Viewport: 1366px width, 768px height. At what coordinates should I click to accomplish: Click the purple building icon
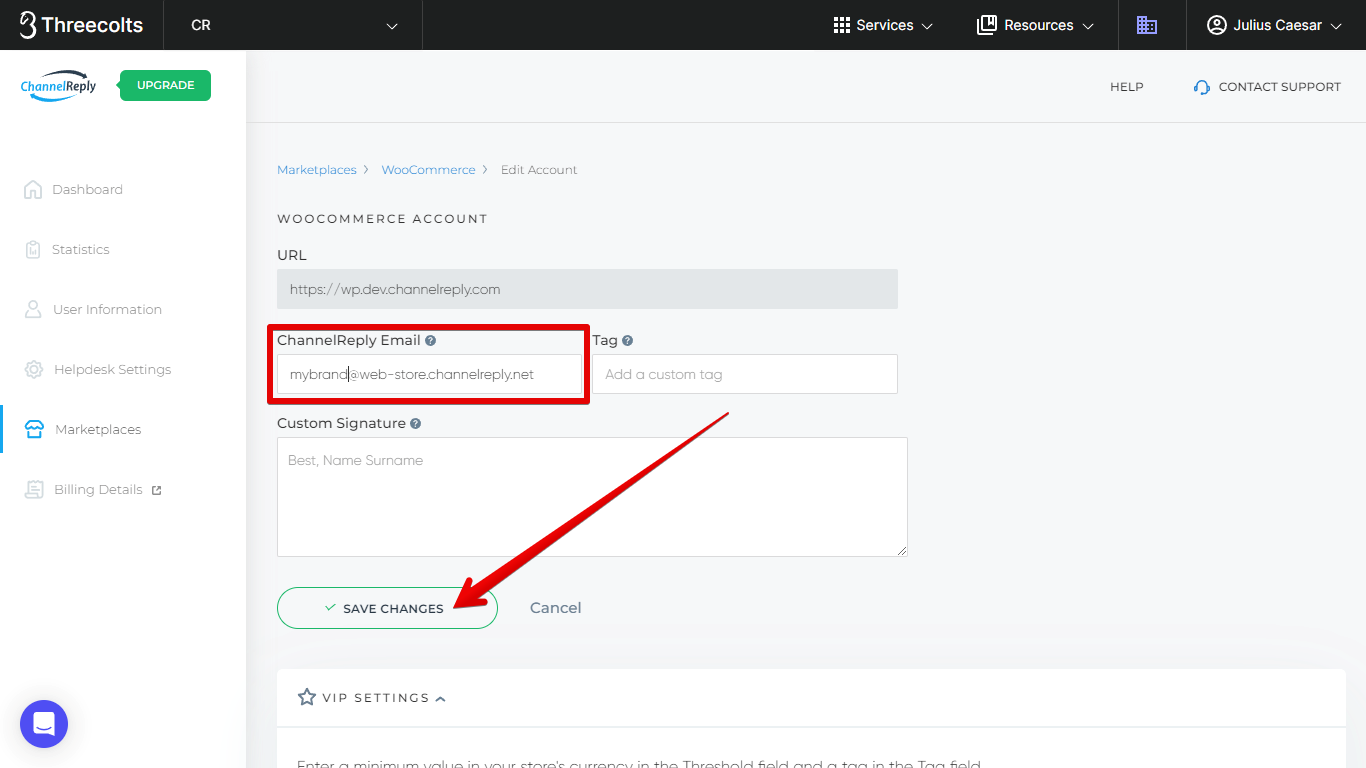(1147, 25)
